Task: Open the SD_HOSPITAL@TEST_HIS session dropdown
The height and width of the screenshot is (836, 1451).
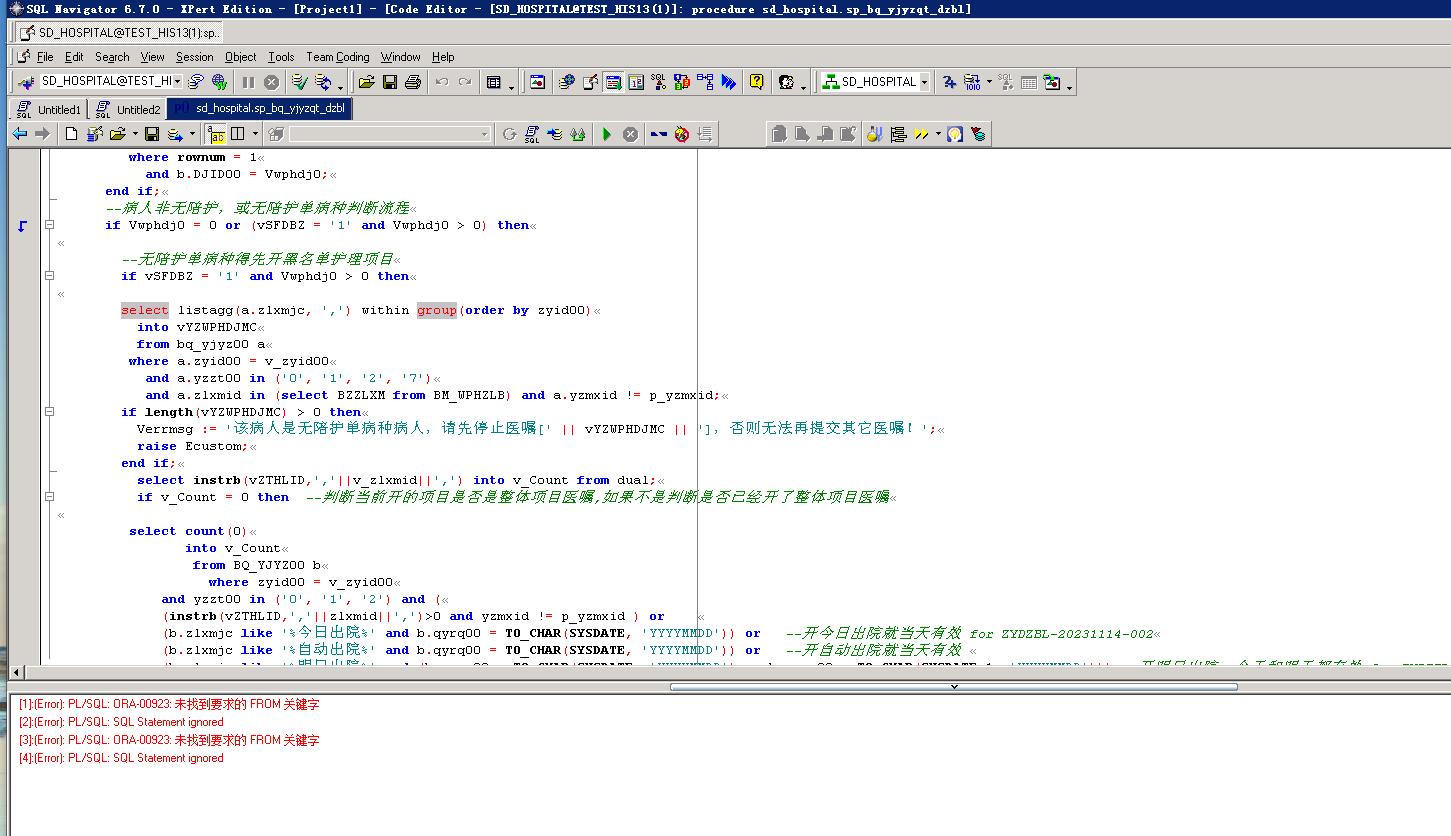Action: pos(178,82)
